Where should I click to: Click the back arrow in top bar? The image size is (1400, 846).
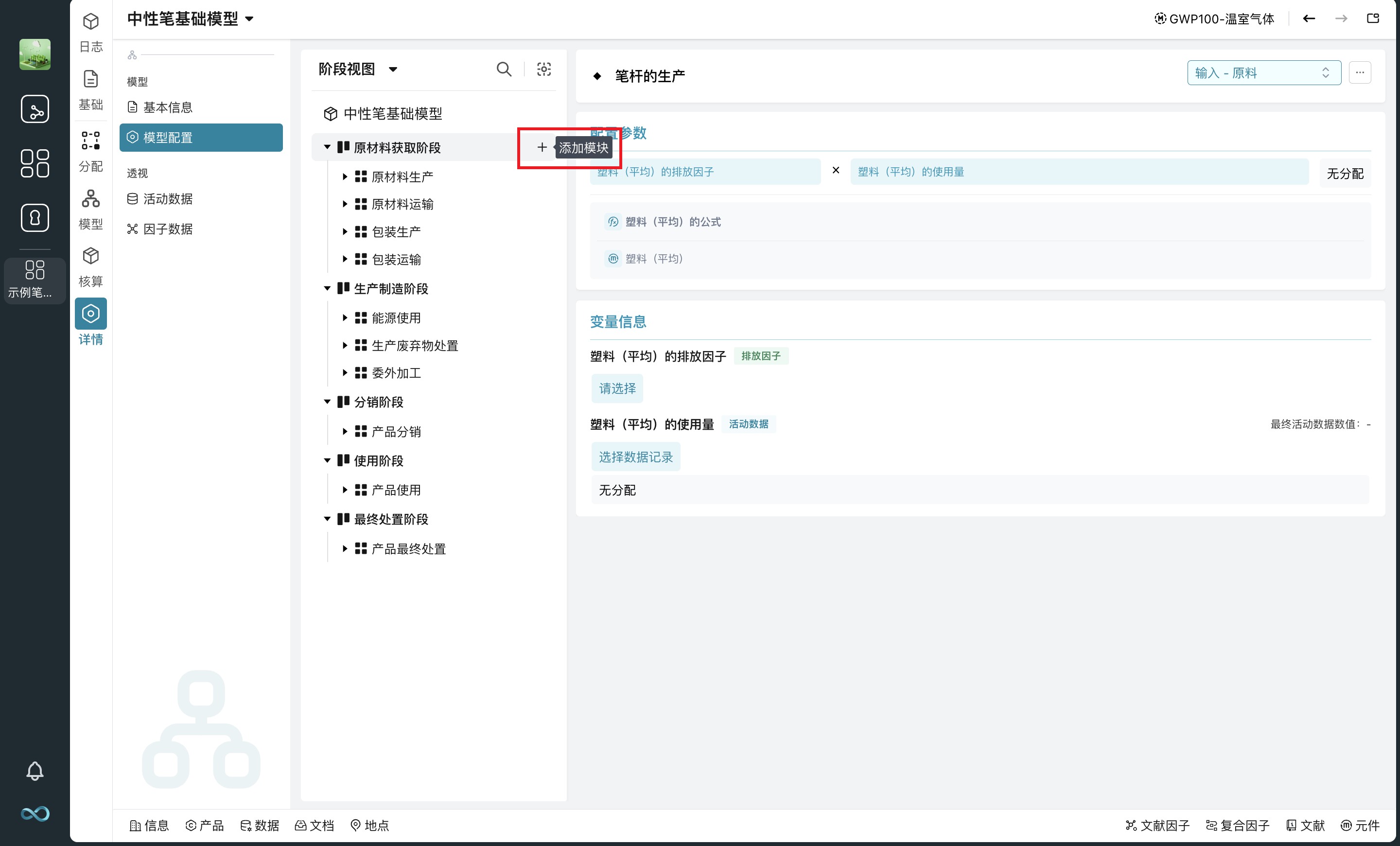tap(1309, 19)
